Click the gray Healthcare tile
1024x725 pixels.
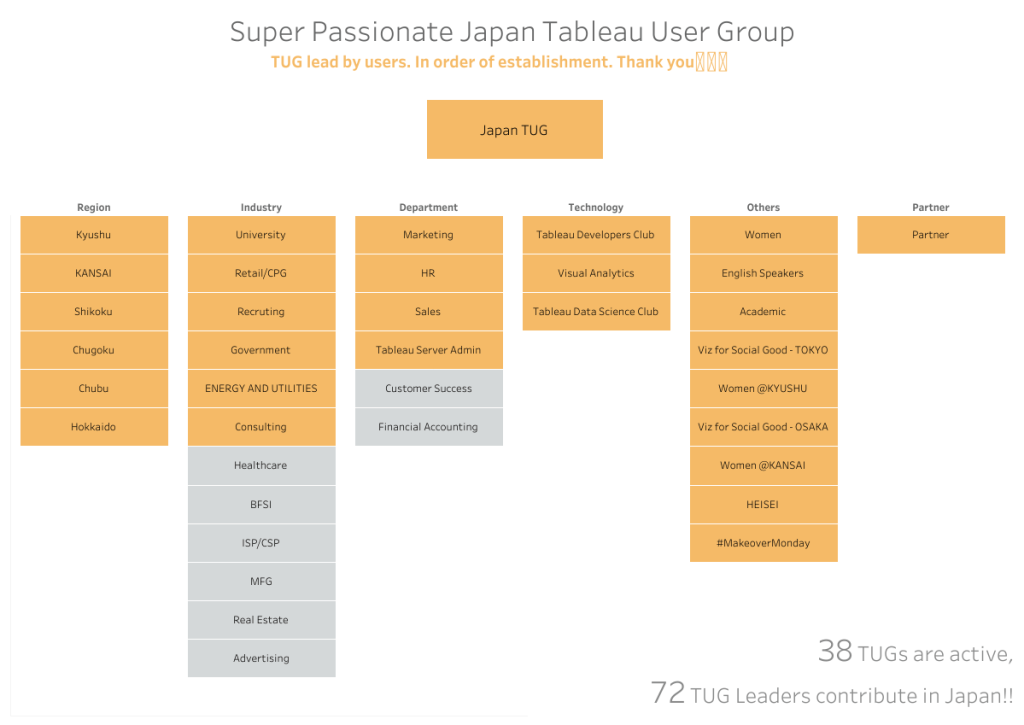point(261,465)
